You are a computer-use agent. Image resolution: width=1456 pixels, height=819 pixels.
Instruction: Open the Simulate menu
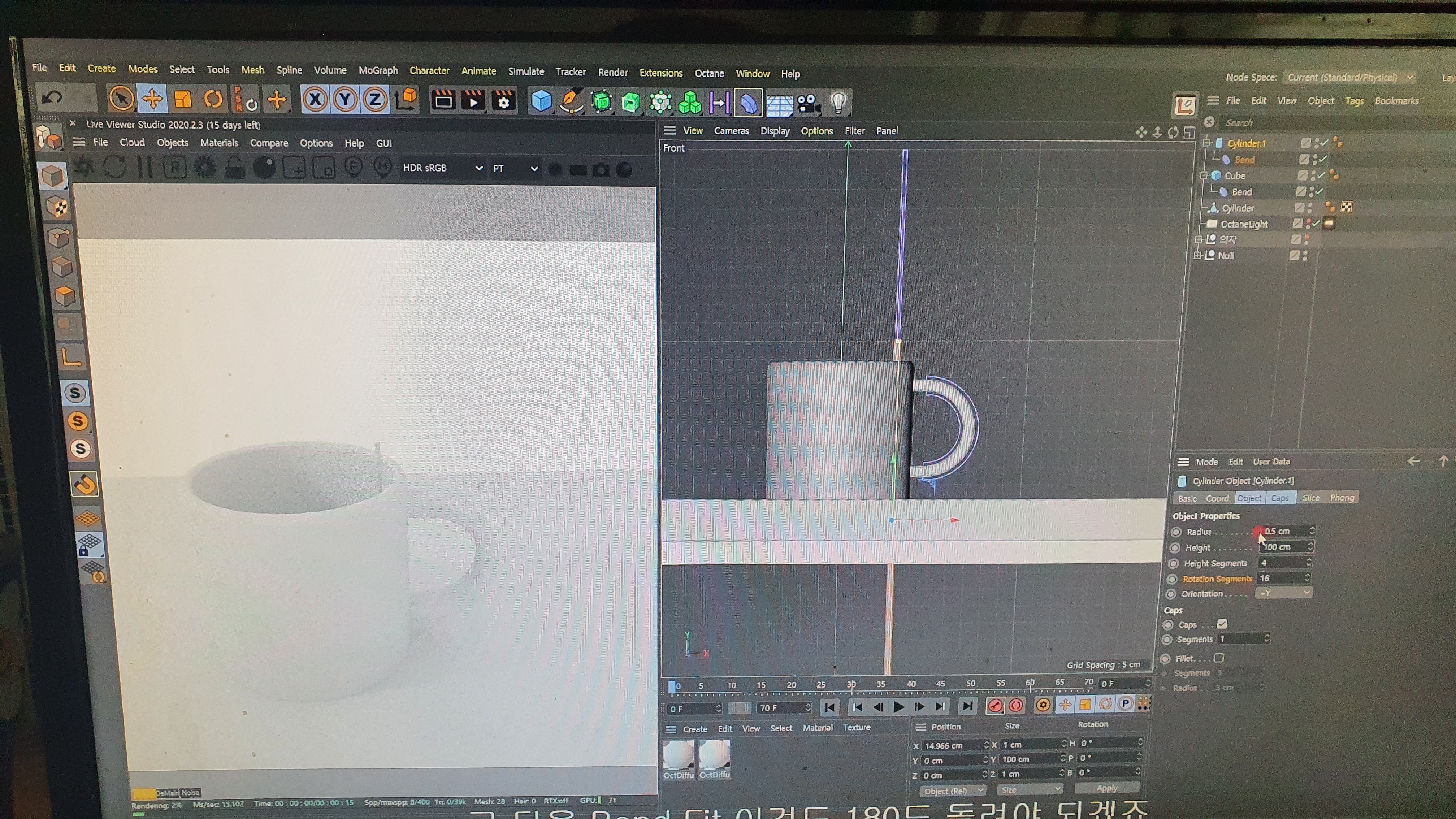coord(526,72)
